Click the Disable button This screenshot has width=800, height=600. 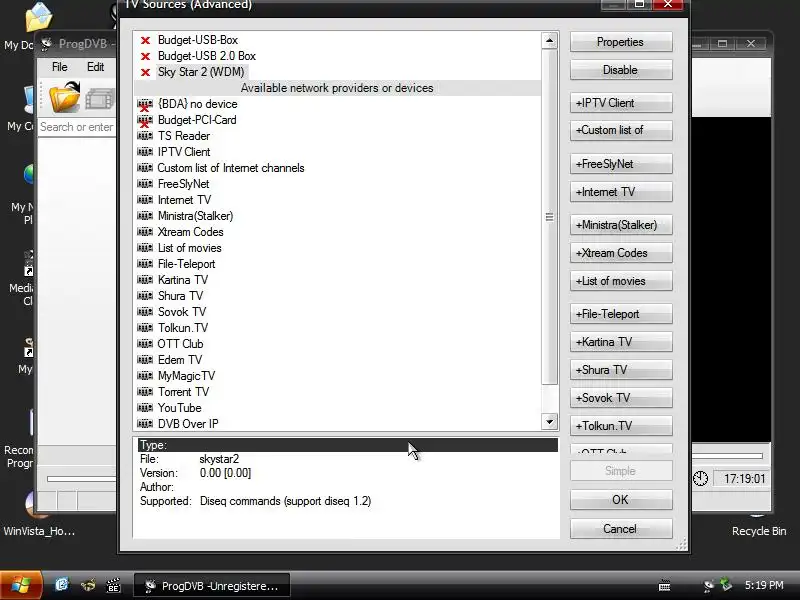coord(620,70)
